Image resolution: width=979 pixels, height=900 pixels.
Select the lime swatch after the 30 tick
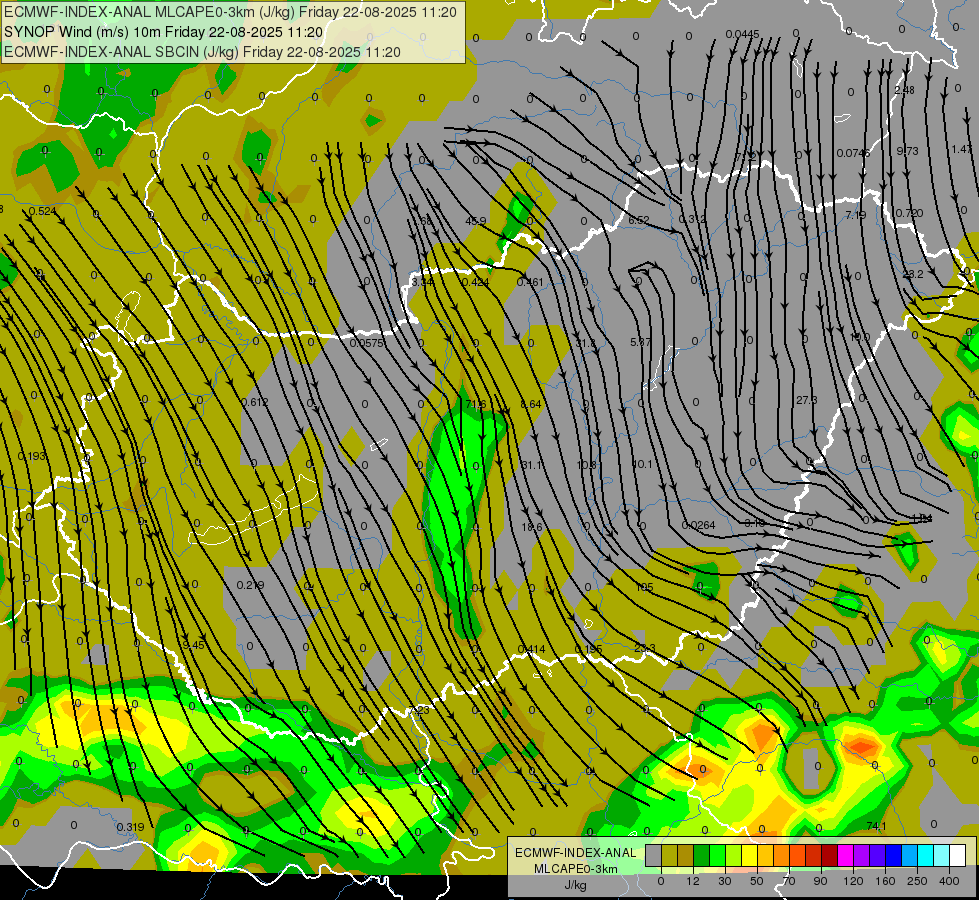tap(734, 856)
